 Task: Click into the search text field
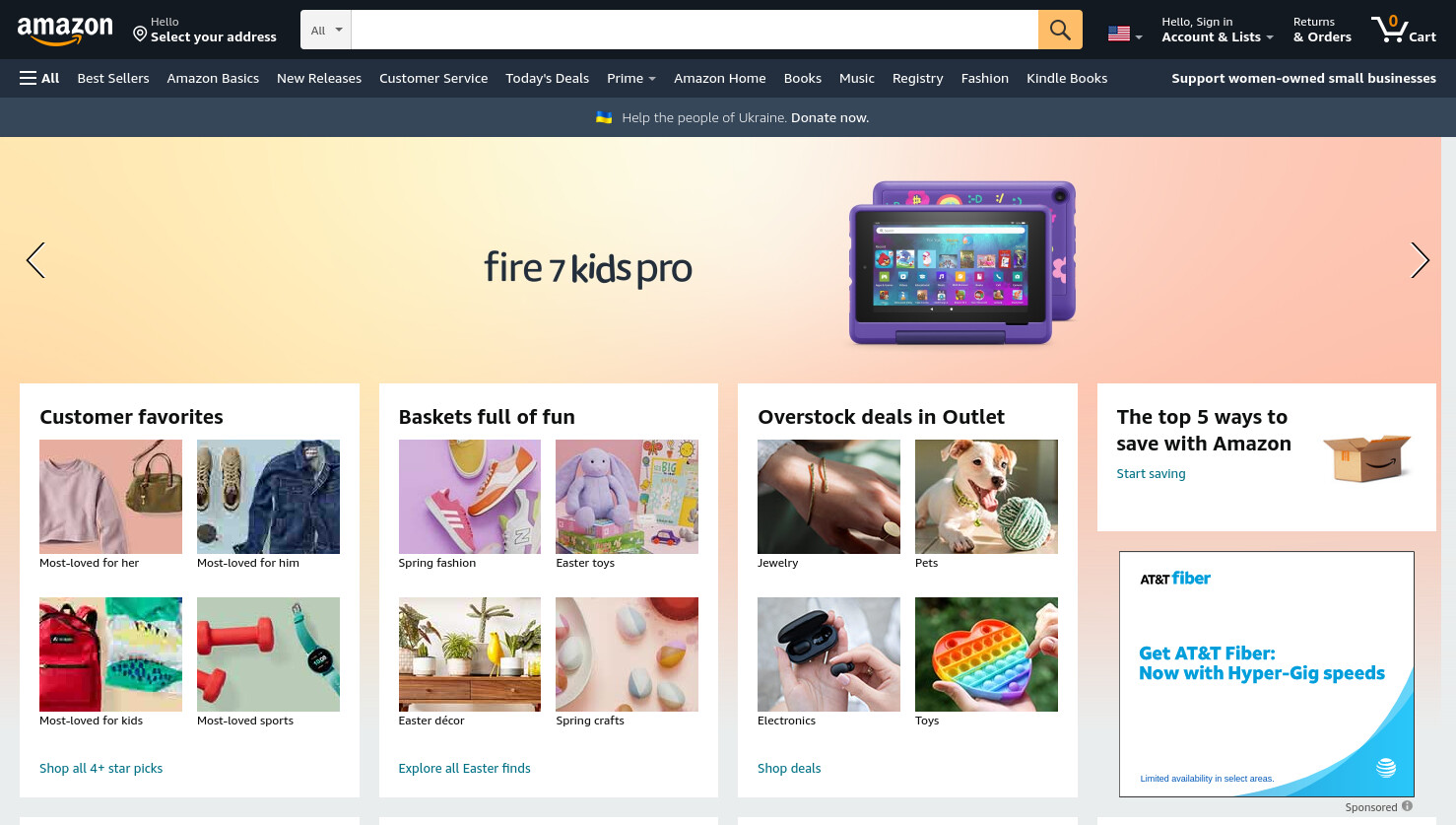tap(695, 30)
